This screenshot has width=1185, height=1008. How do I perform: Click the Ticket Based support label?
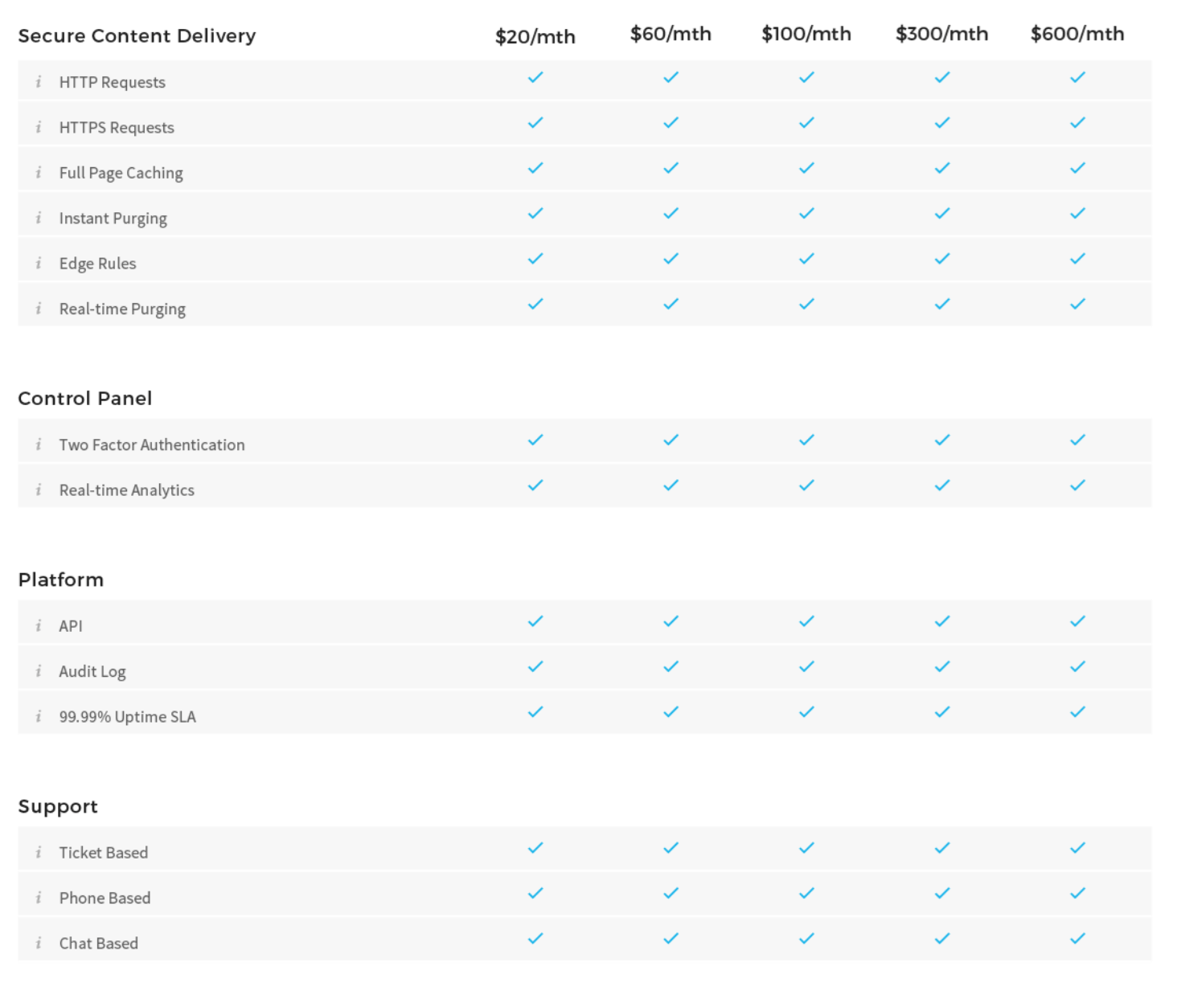coord(104,853)
